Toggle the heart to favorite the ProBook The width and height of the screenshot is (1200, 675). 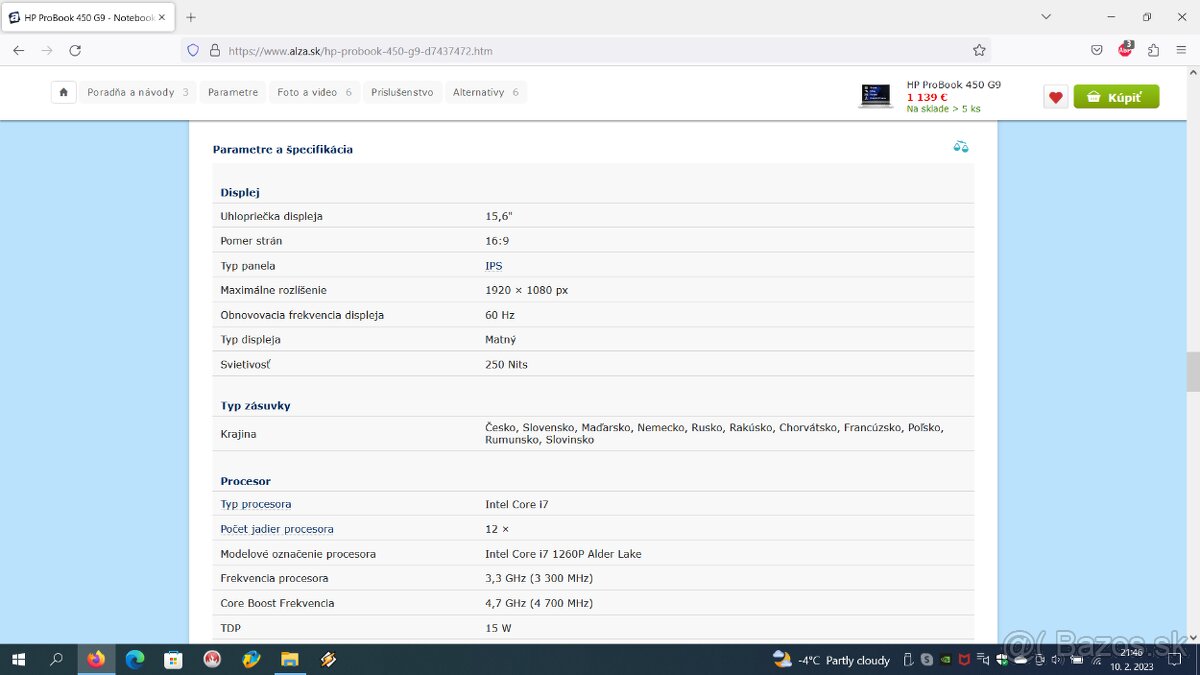[x=1055, y=96]
